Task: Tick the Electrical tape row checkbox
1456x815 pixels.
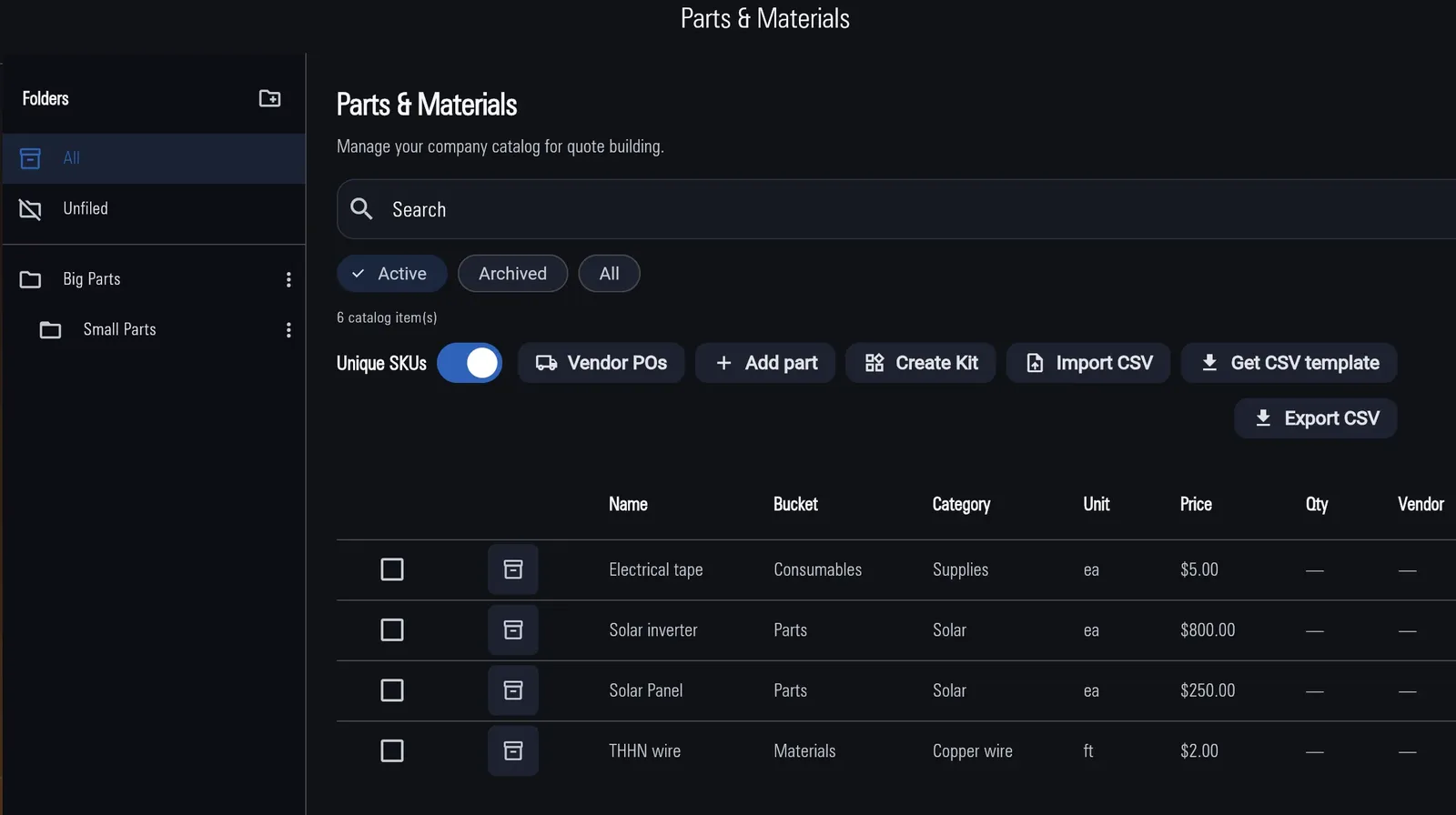Action: [392, 569]
